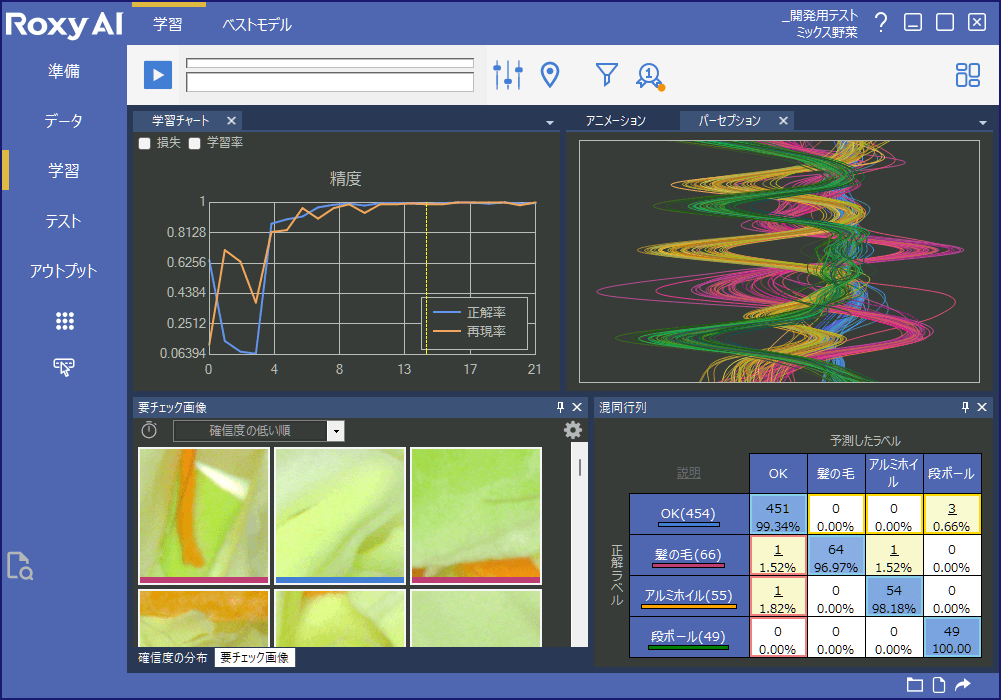The width and height of the screenshot is (1001, 700).
Task: Open the panel layout icon
Action: (x=967, y=75)
